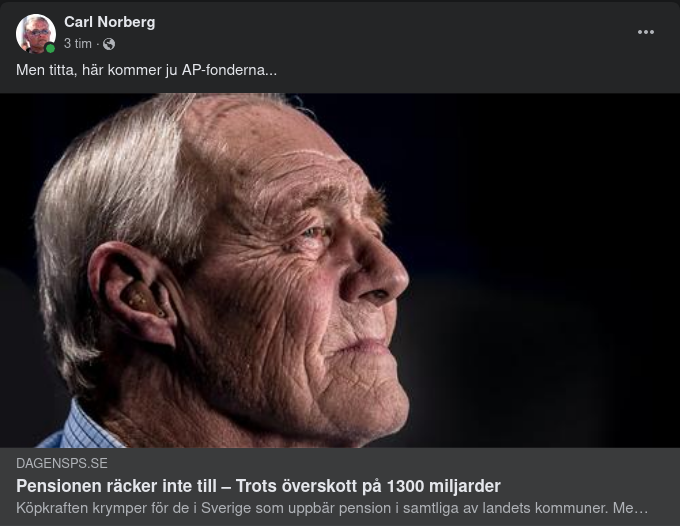
Task: Open headline "Pensionen räcker inte till"
Action: click(x=120, y=486)
